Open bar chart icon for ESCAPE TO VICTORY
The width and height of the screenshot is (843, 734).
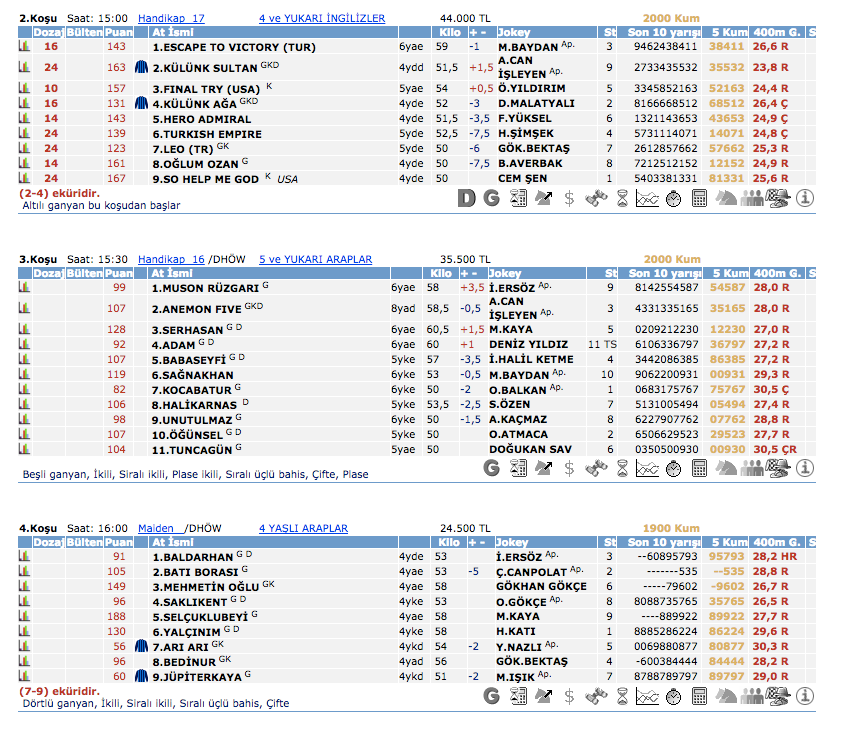25,47
